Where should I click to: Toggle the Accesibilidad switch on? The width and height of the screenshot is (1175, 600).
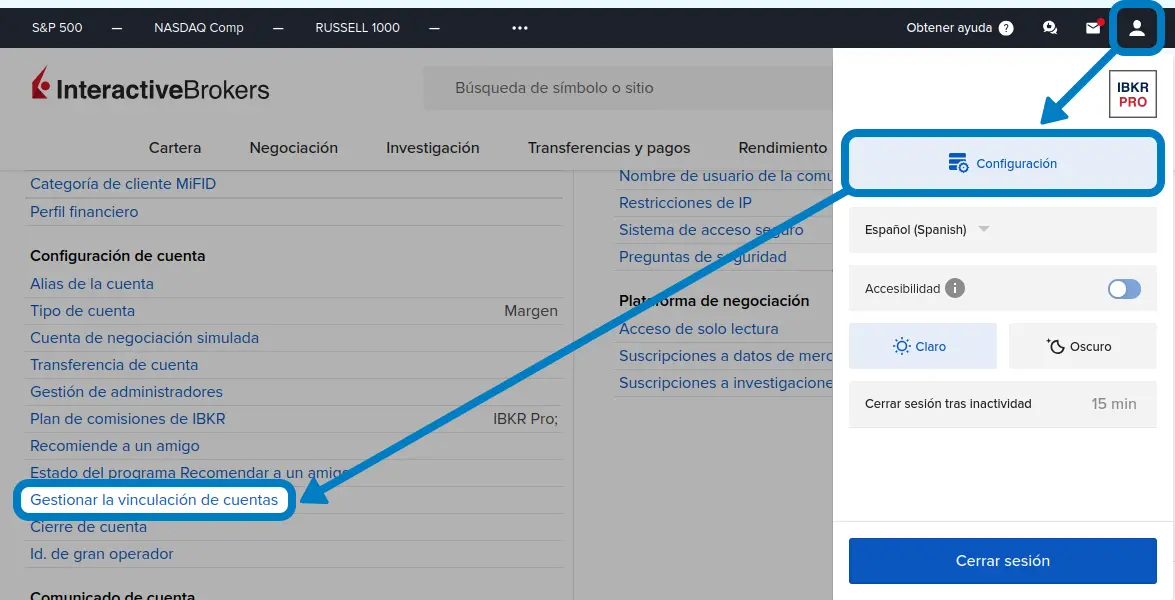tap(1123, 288)
